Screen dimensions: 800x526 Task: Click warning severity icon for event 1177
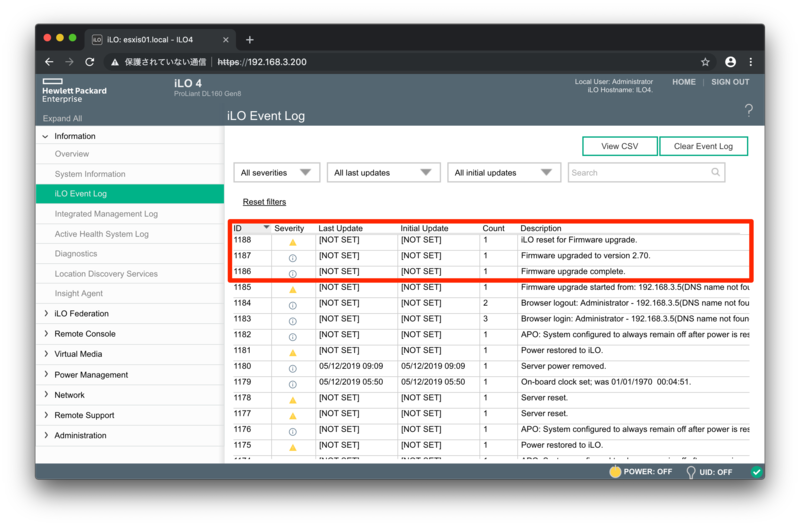click(293, 416)
